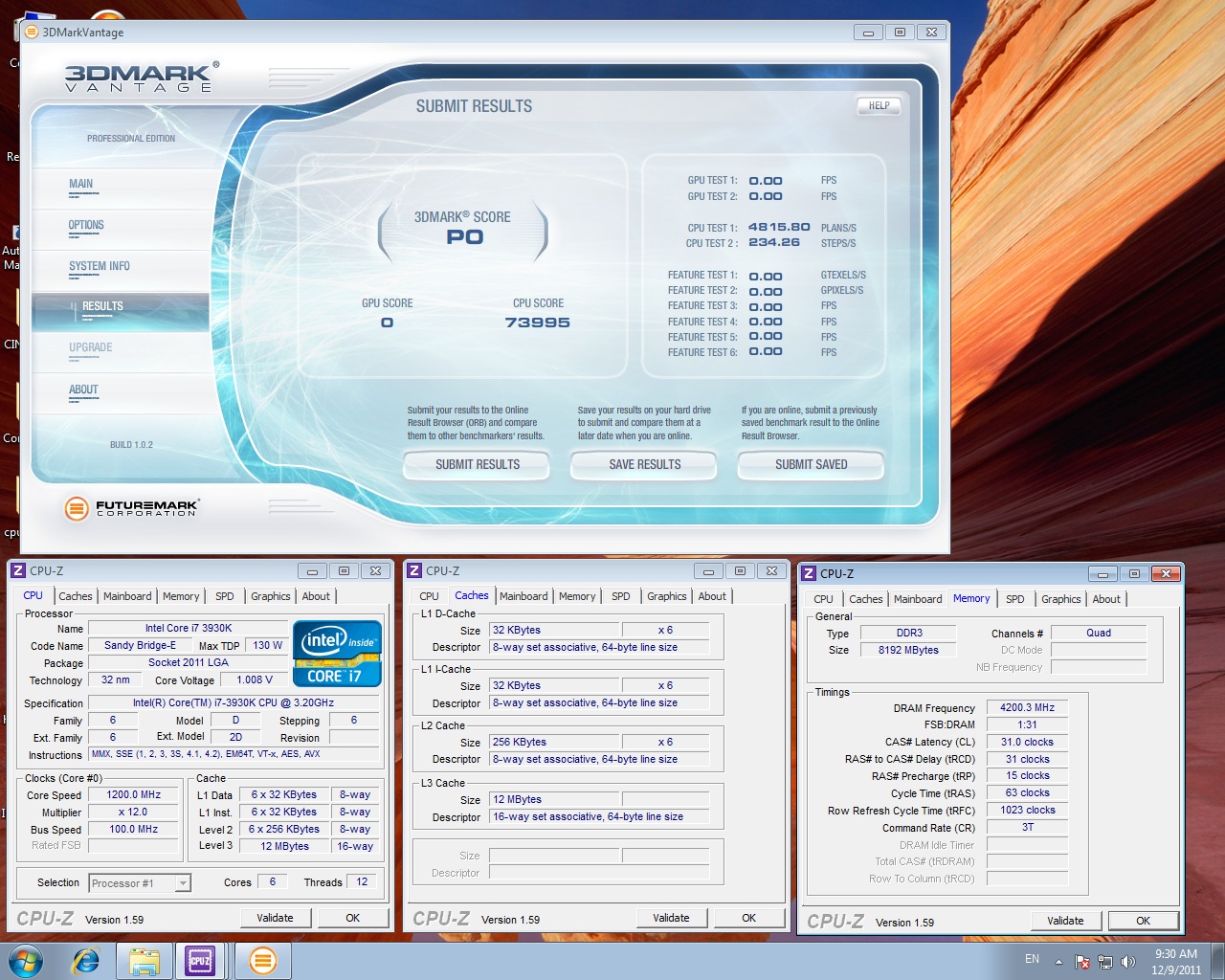Open the Memory tab in the left CPU-Z window
This screenshot has width=1225, height=980.
[x=181, y=596]
